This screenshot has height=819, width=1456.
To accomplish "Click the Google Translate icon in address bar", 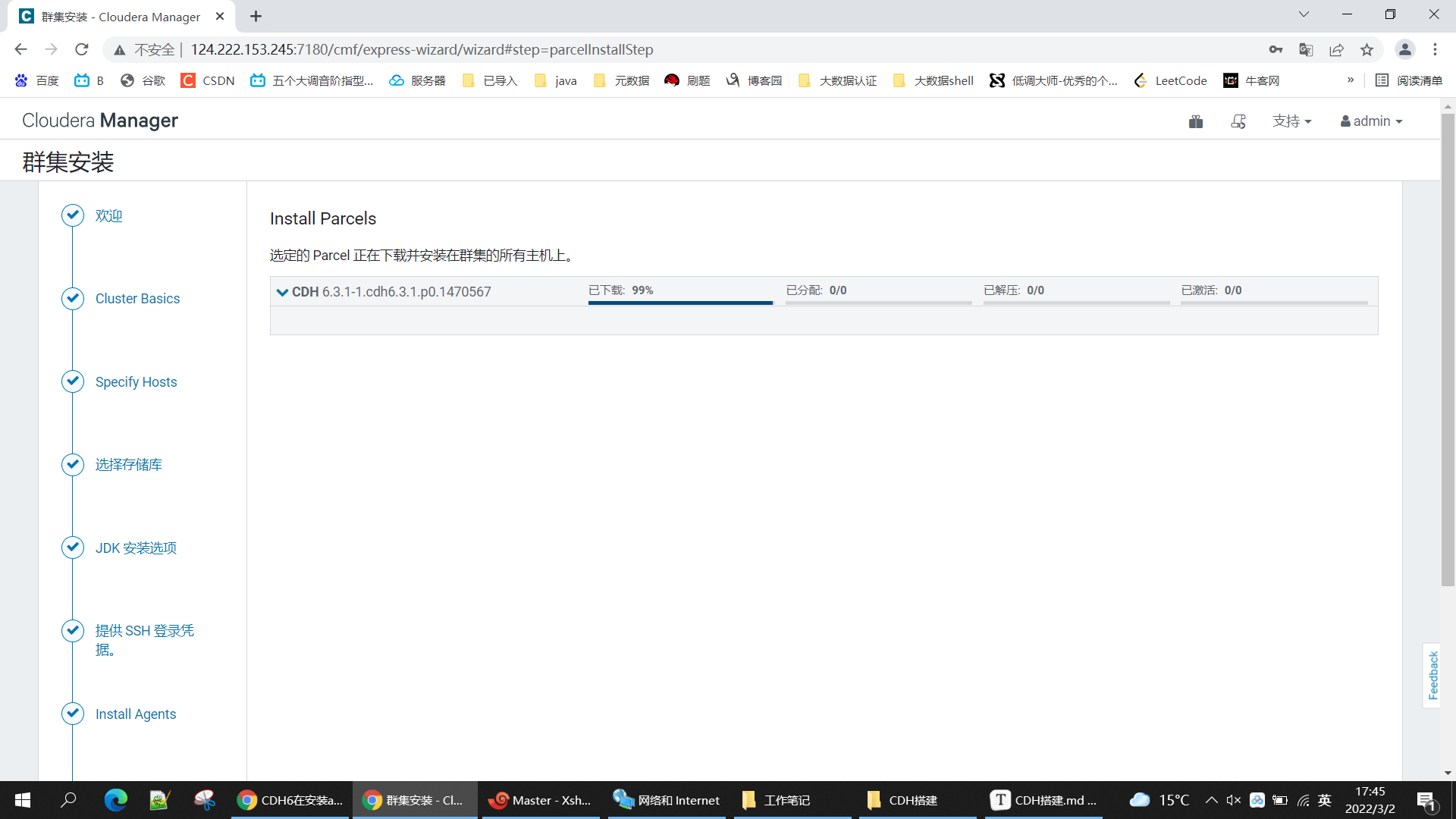I will [1306, 50].
